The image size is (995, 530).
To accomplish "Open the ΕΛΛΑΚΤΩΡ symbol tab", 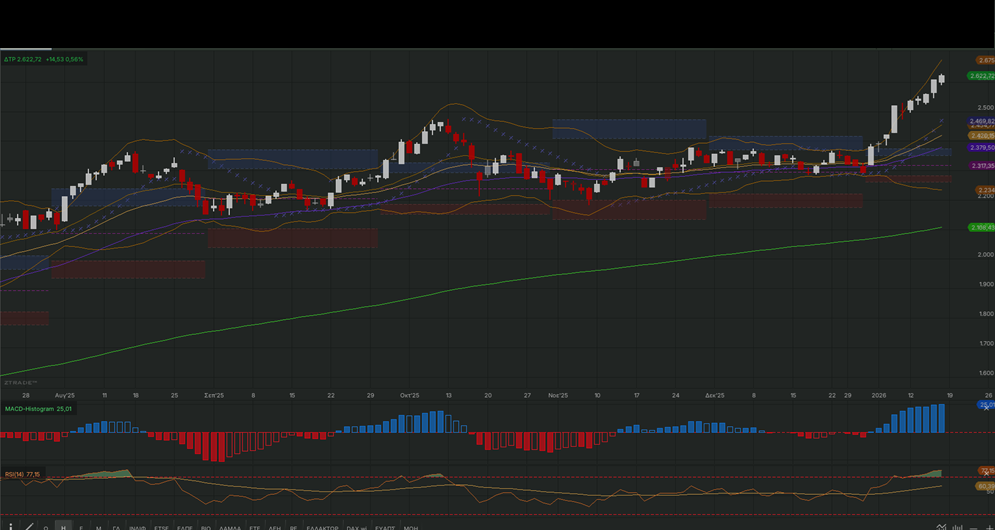I will [322, 528].
